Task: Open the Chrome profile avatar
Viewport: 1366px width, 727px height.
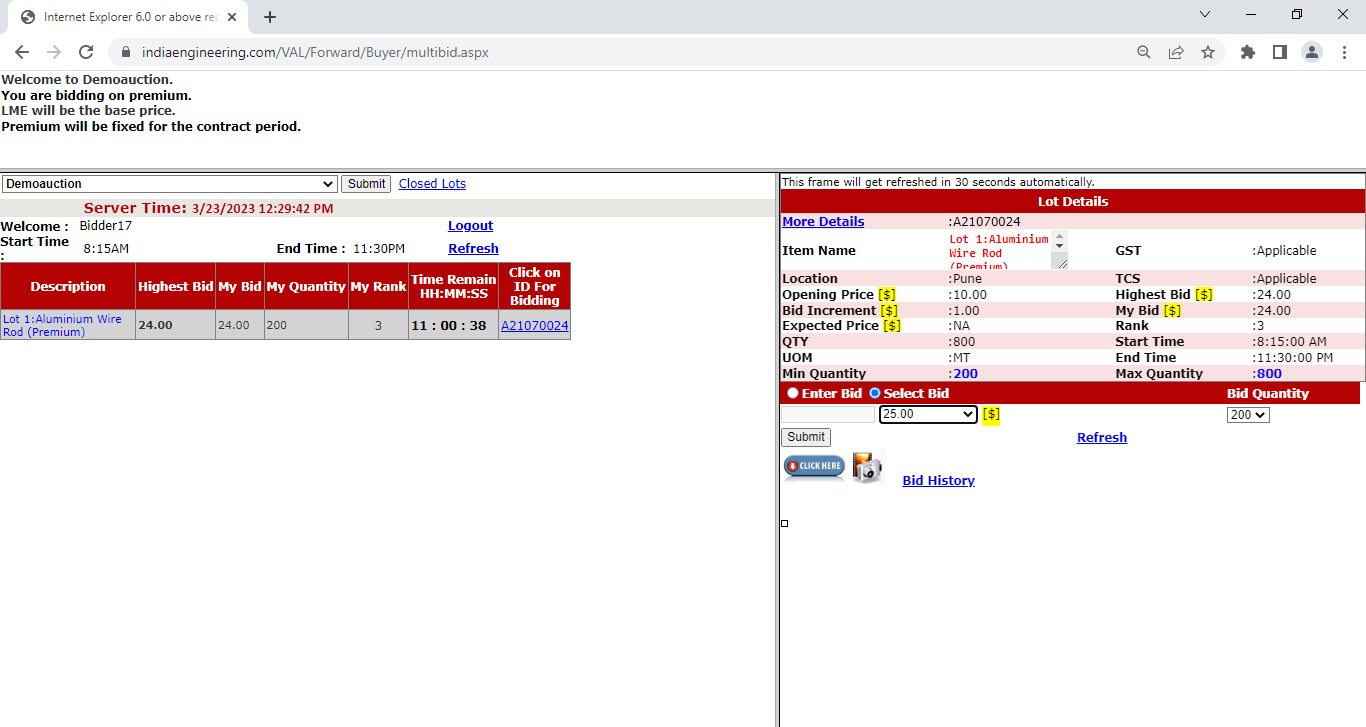Action: 1312,52
